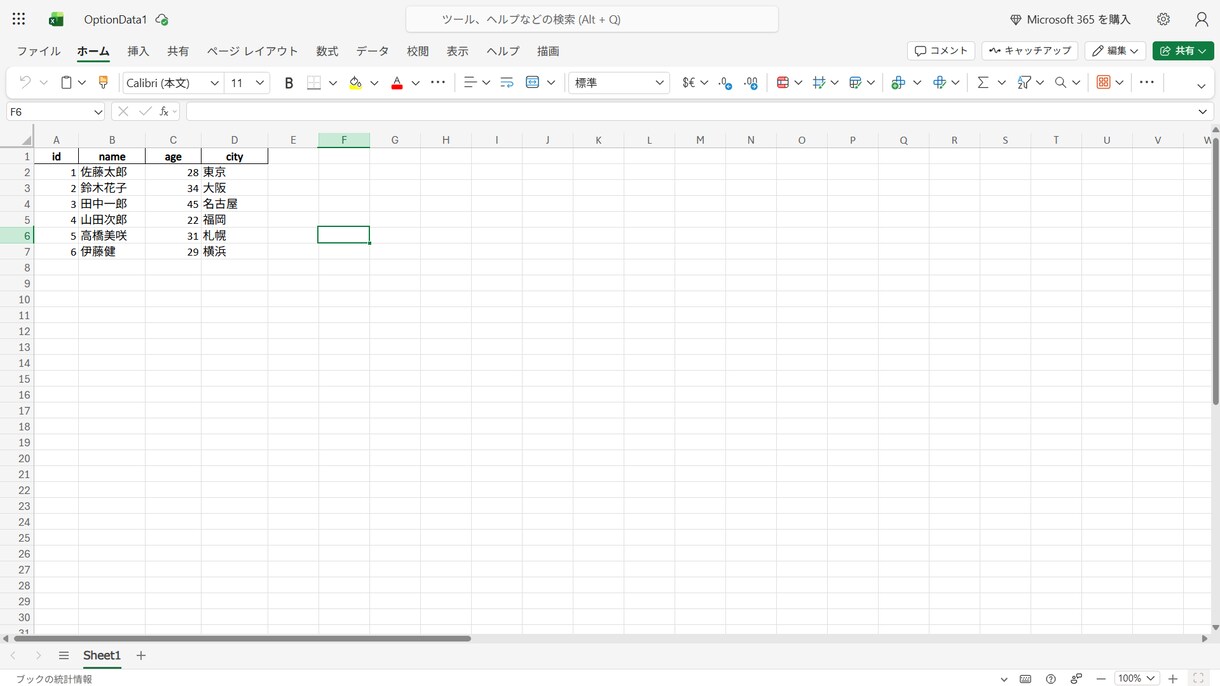Open more font options ellipsis

[x=438, y=83]
